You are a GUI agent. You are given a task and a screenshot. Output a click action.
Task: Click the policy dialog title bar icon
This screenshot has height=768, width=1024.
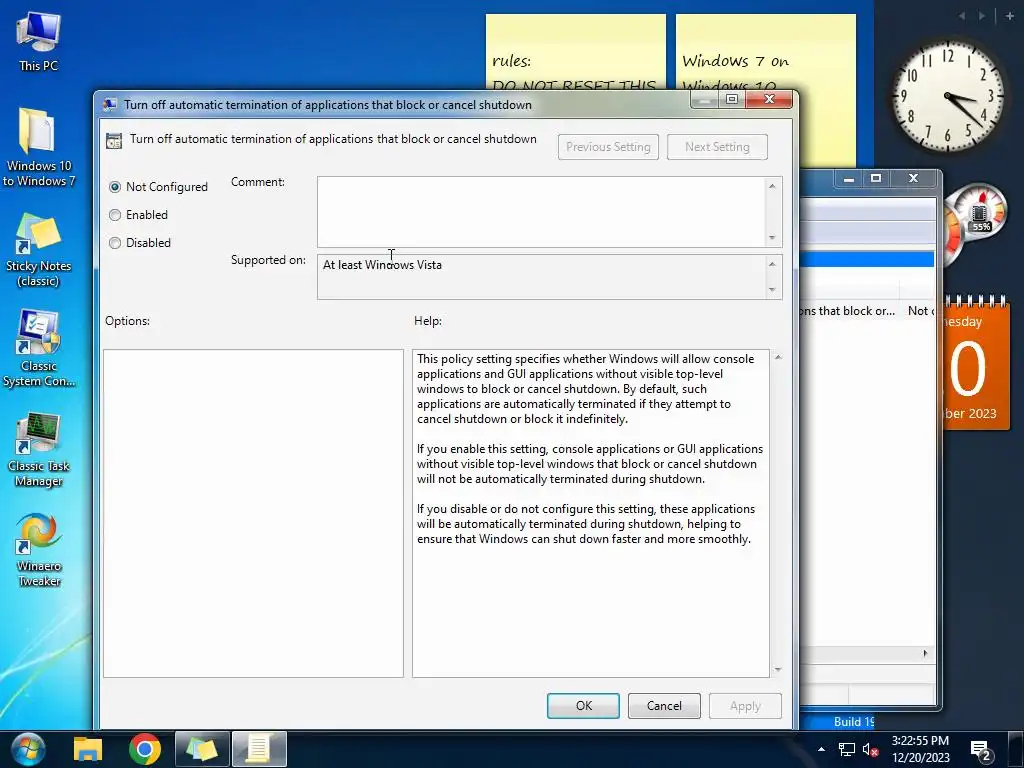pyautogui.click(x=110, y=104)
